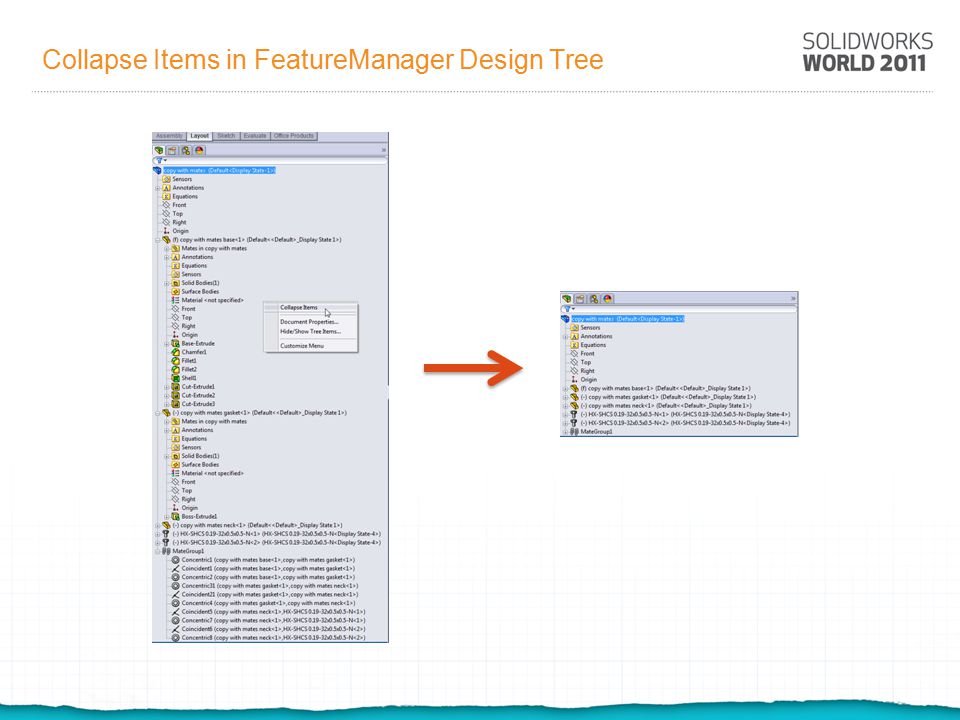This screenshot has height=720, width=960.
Task: Expand the Base-Extrude feature node
Action: point(167,344)
